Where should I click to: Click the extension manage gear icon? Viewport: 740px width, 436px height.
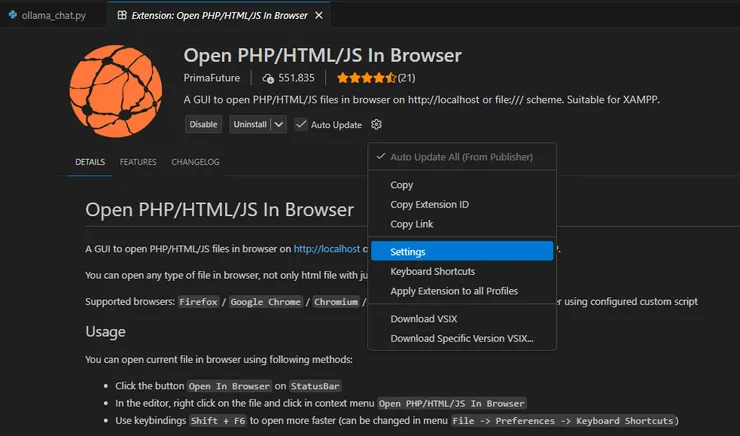(376, 125)
